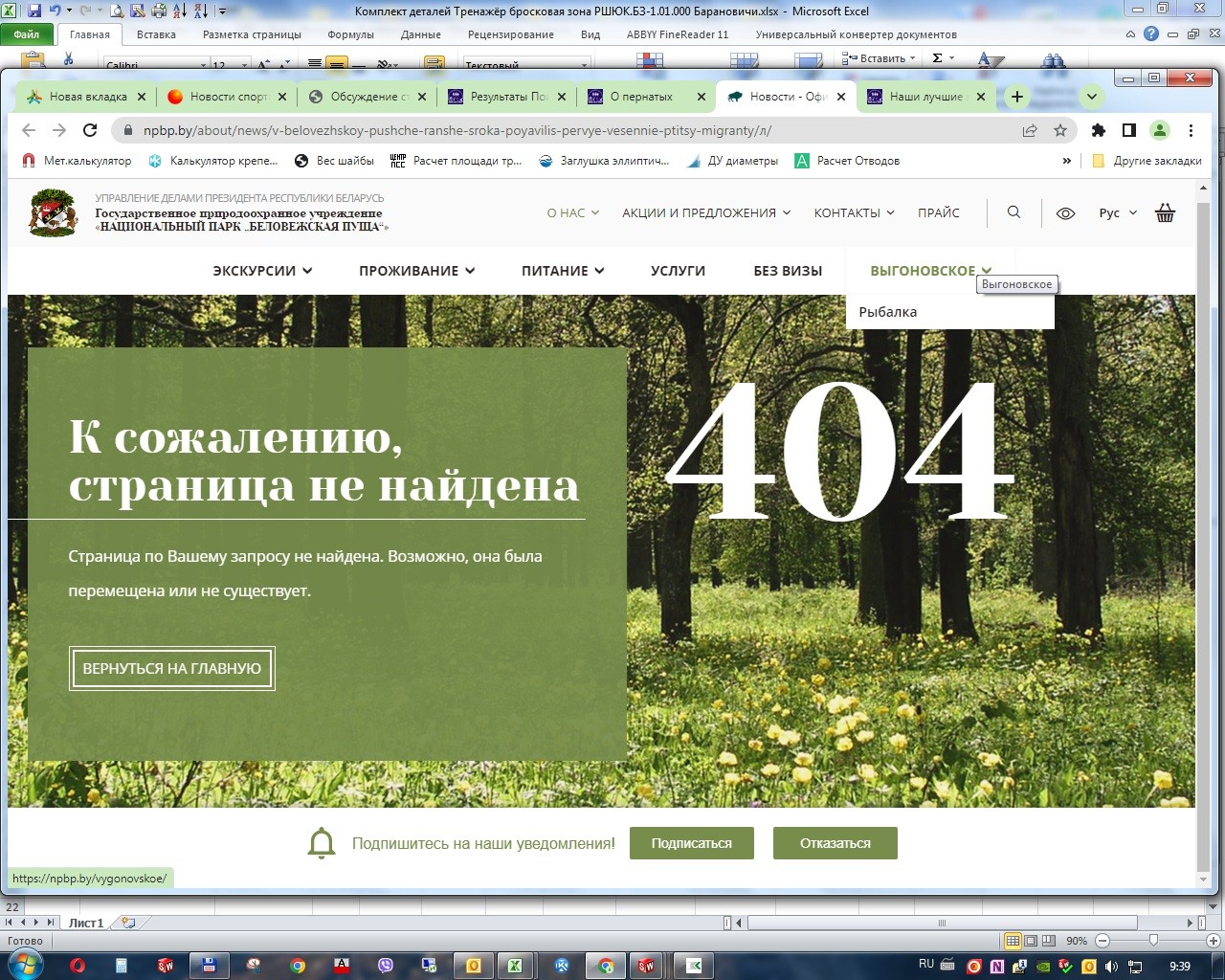Open the УСЛУГИ link
This screenshot has height=980, width=1225.
[678, 271]
